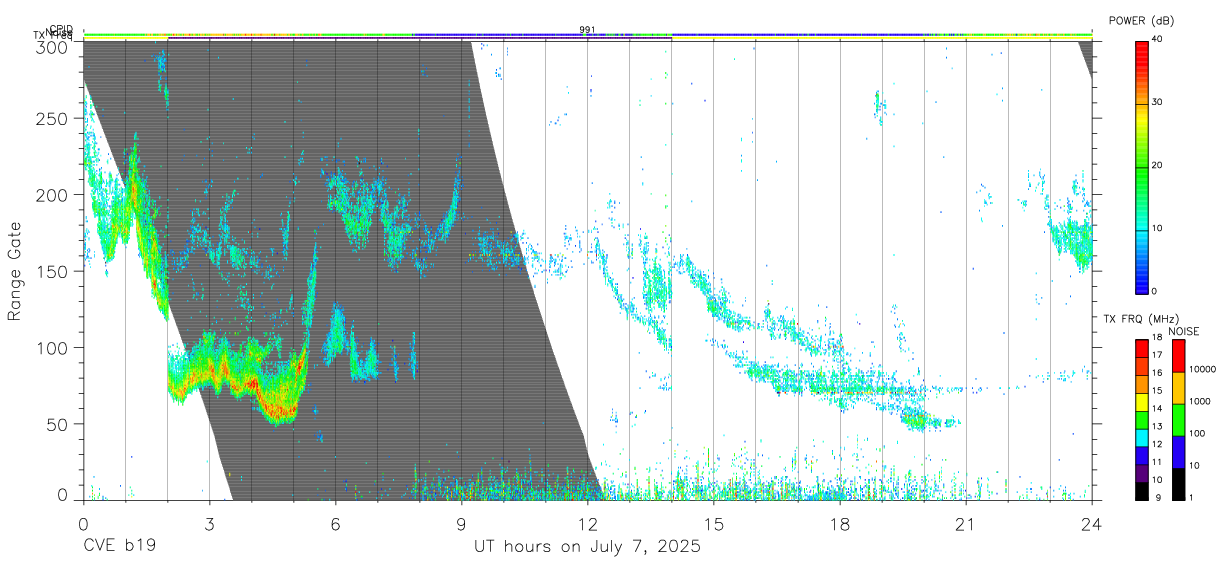Click the 9 tick on UT hours axis
The image size is (1228, 567).
click(x=461, y=524)
